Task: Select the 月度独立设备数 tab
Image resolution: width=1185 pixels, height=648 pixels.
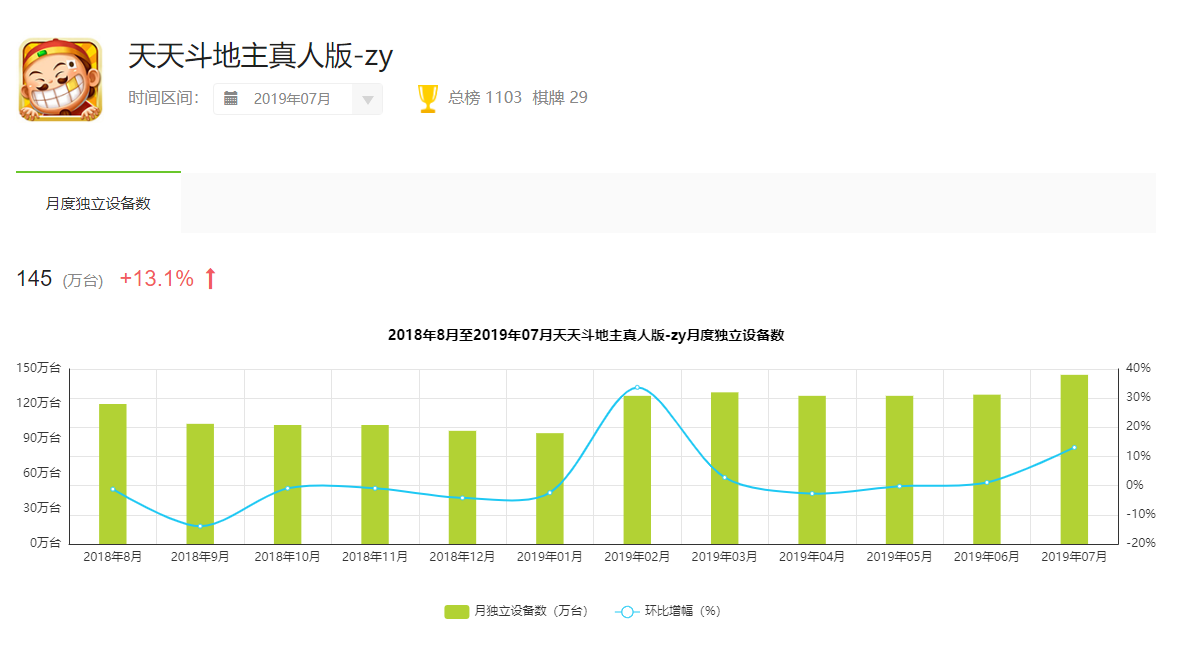Action: pyautogui.click(x=98, y=203)
